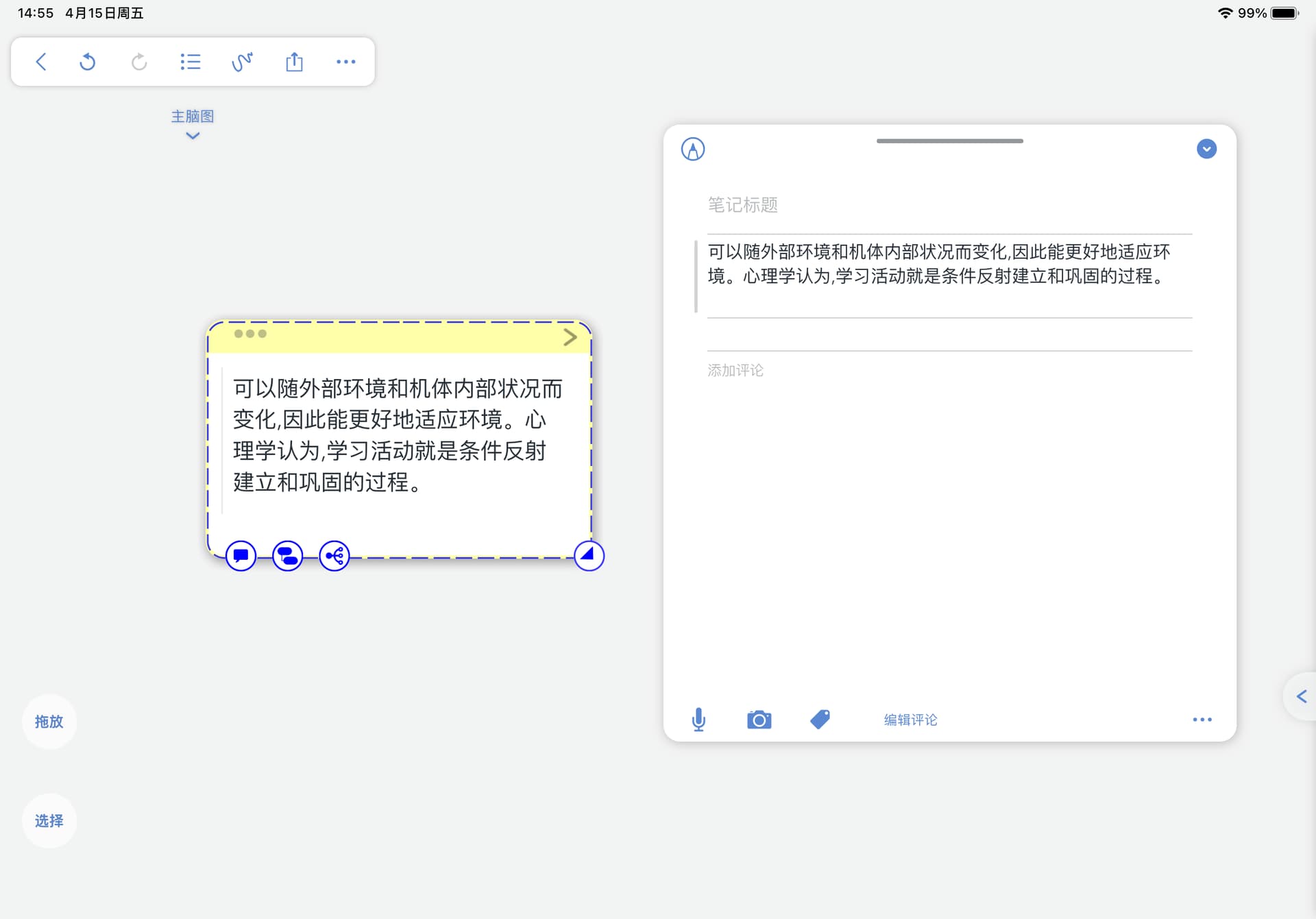The height and width of the screenshot is (919, 1316).
Task: Click the child branch icon on card
Action: pyautogui.click(x=334, y=556)
